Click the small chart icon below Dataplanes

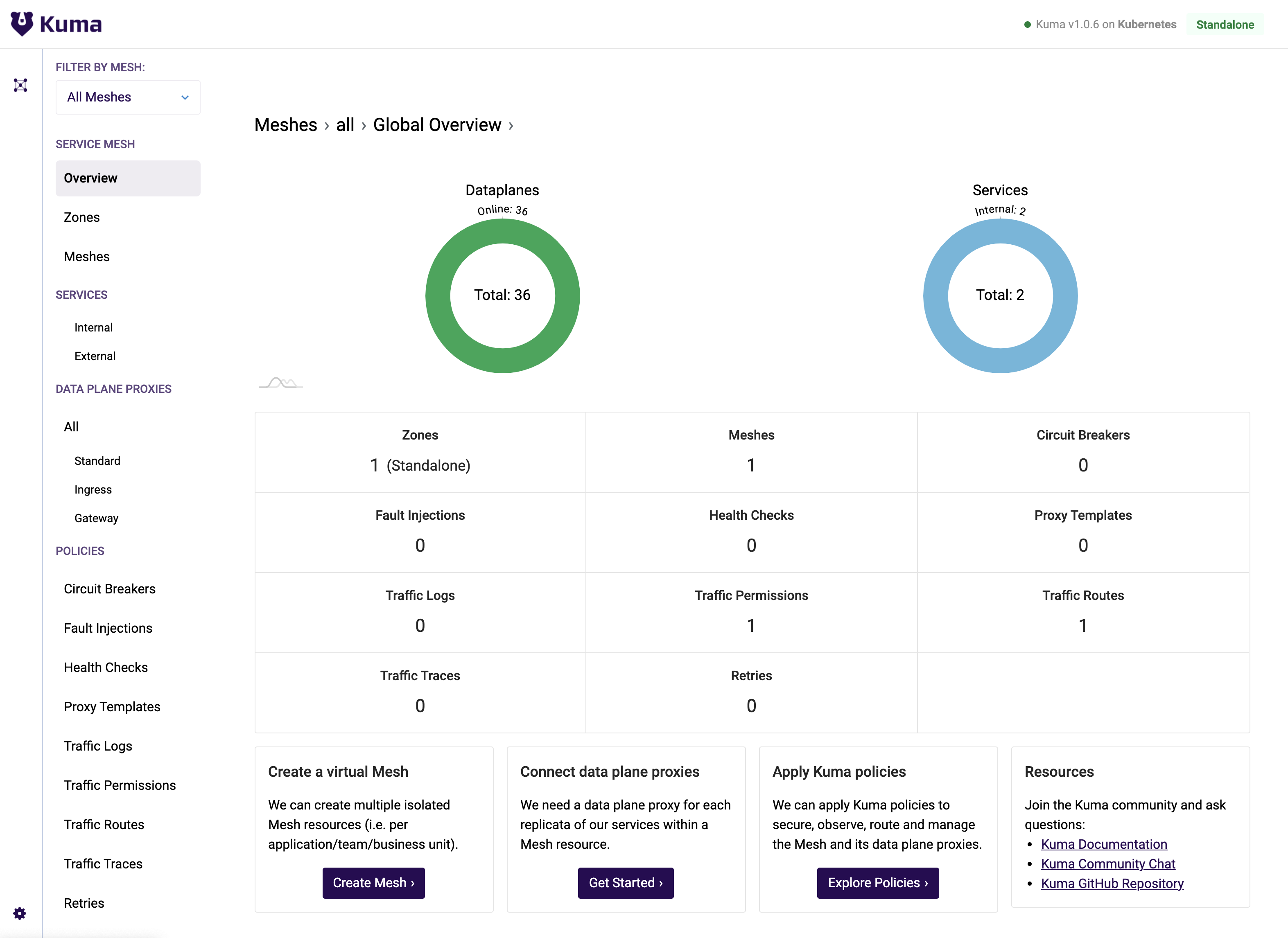[x=280, y=383]
